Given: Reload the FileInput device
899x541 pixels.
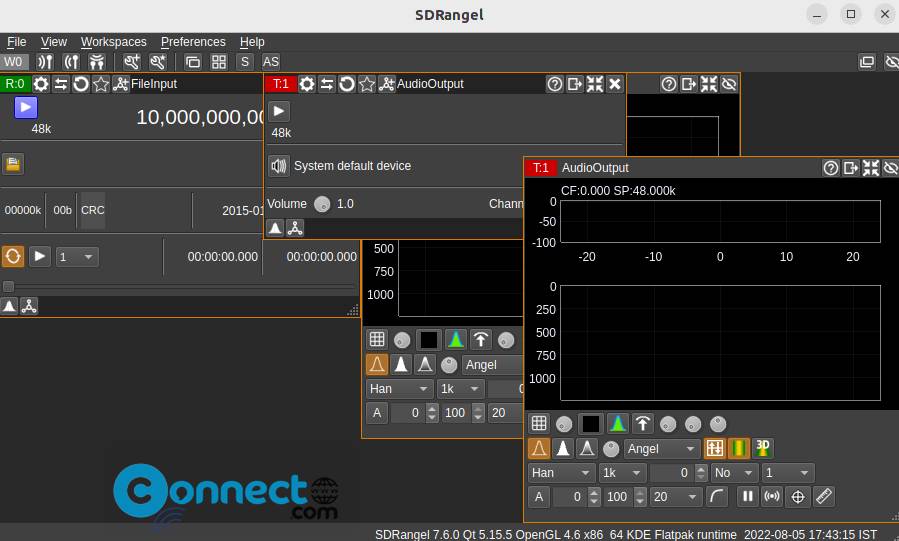Looking at the screenshot, I should (x=81, y=84).
